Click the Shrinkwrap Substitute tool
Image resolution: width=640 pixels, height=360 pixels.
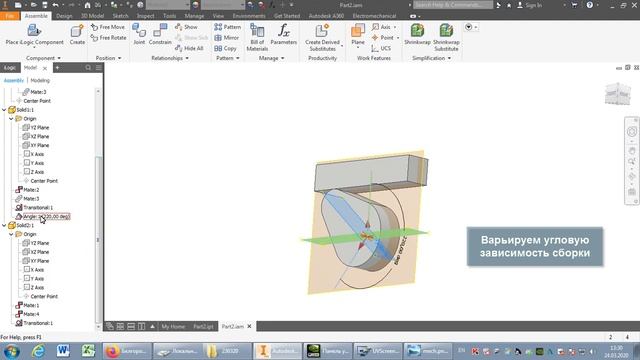click(446, 37)
